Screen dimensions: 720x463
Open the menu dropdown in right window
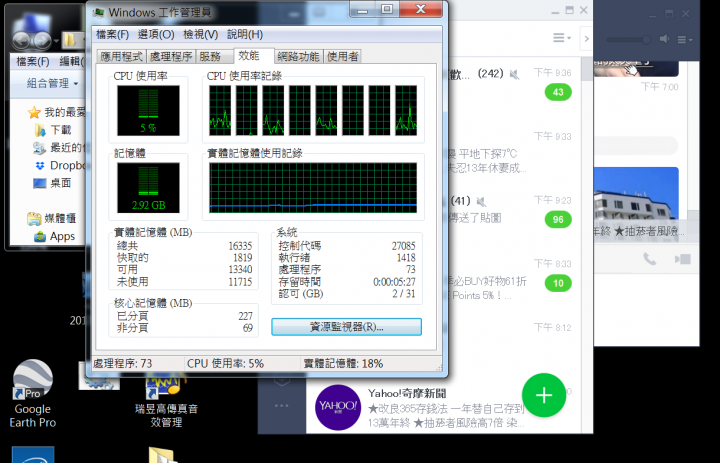point(685,40)
